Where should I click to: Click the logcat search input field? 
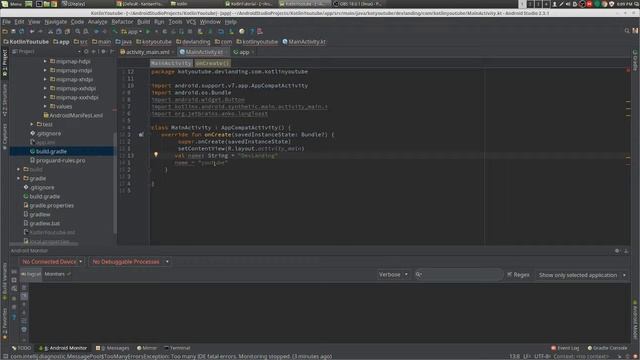click(459, 275)
